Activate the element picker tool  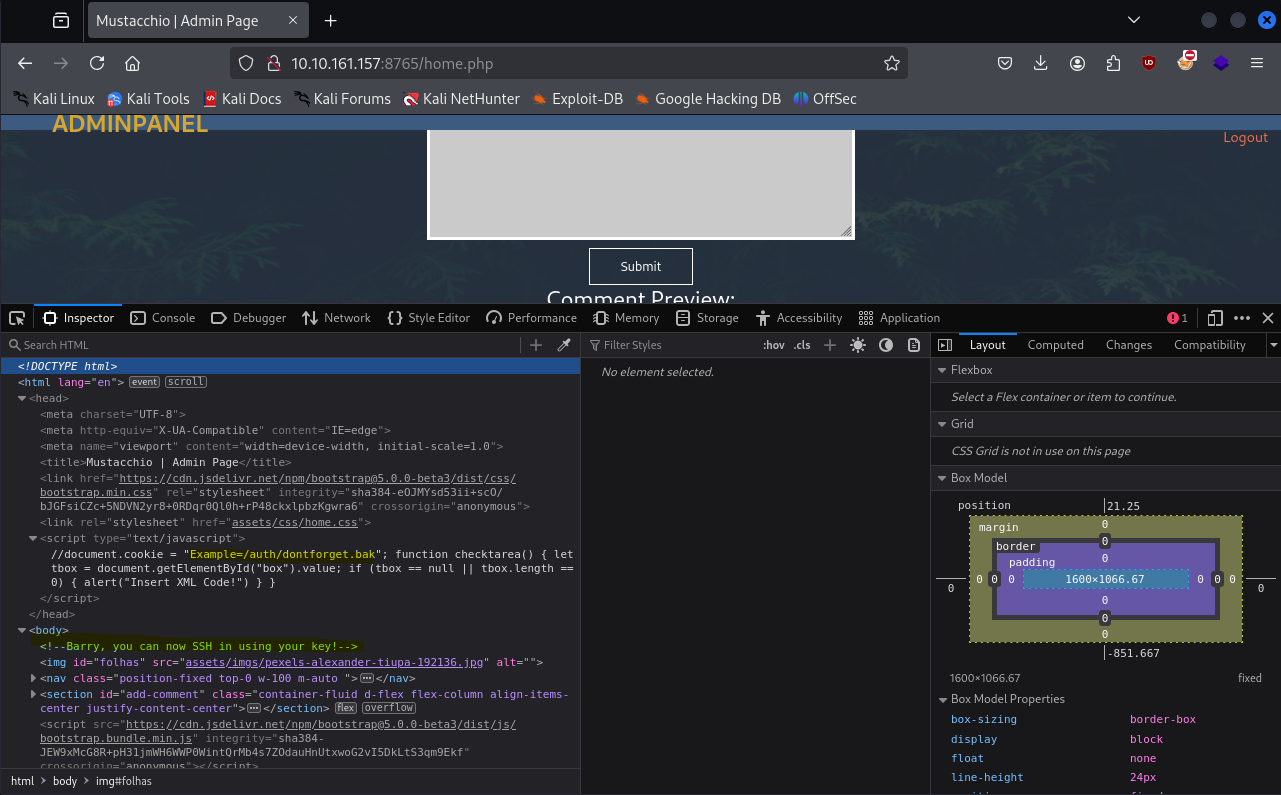(x=17, y=318)
